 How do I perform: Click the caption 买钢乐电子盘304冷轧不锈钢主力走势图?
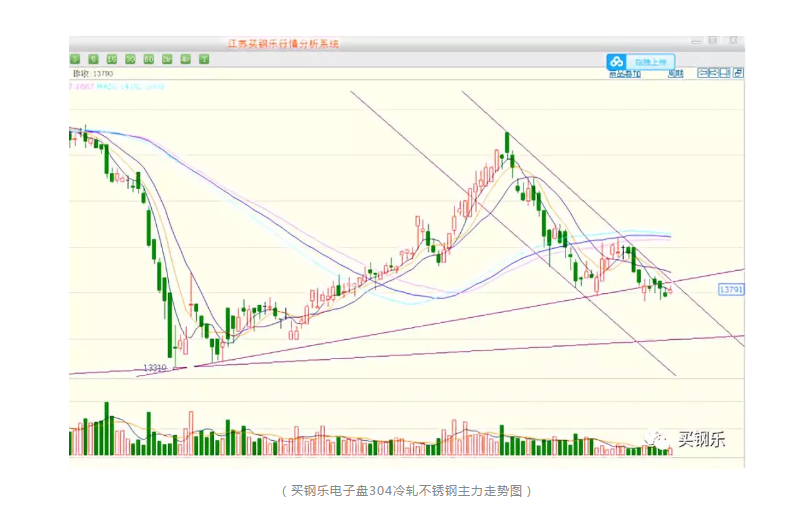pos(407,491)
